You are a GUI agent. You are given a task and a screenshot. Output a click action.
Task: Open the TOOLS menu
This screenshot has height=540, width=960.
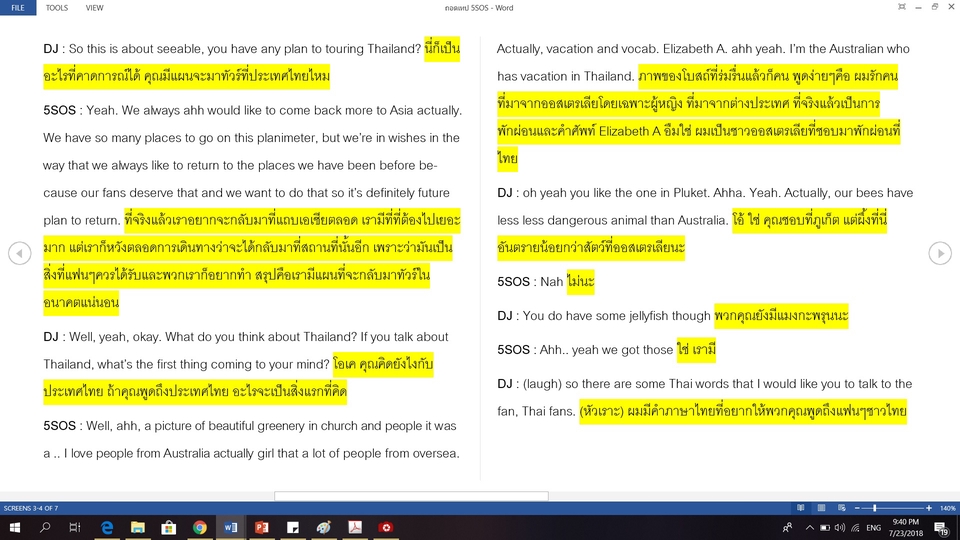point(57,7)
